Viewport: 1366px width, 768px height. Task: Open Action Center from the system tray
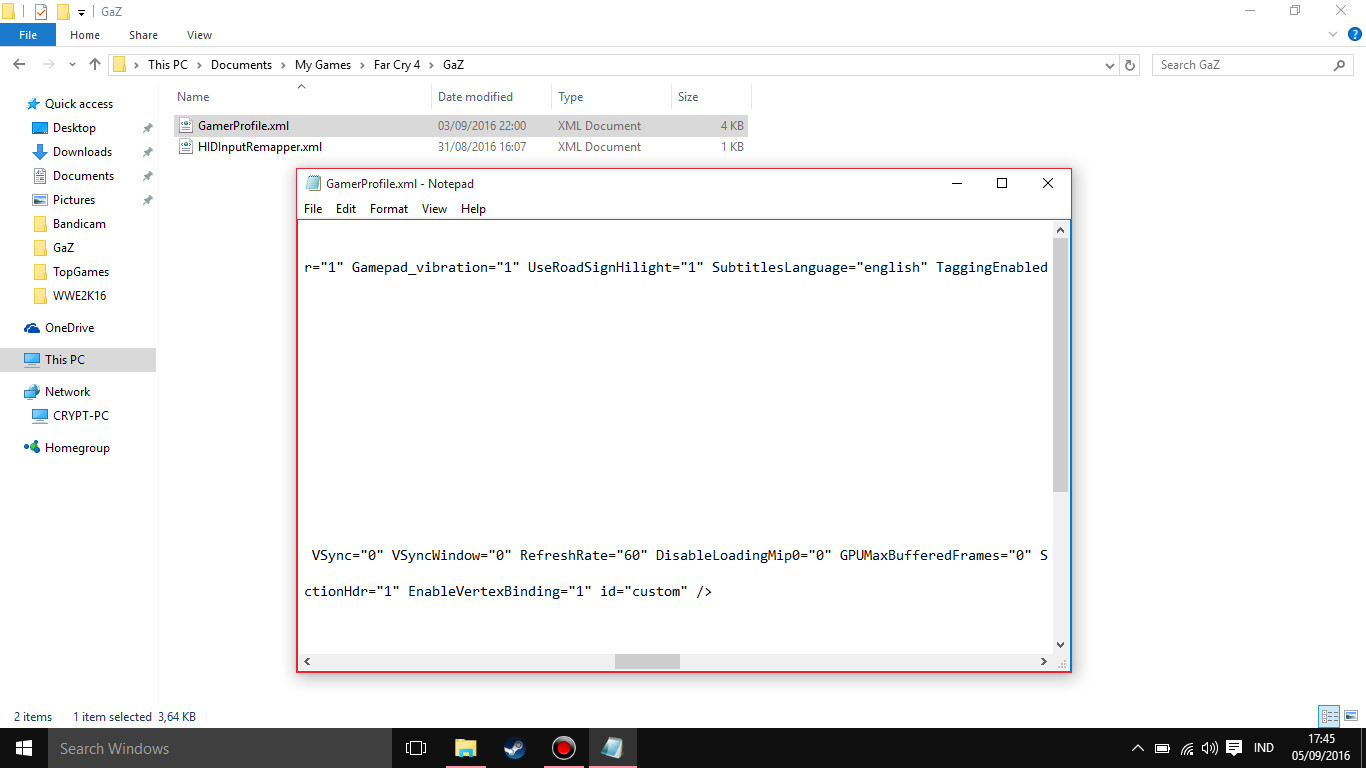[x=1234, y=747]
